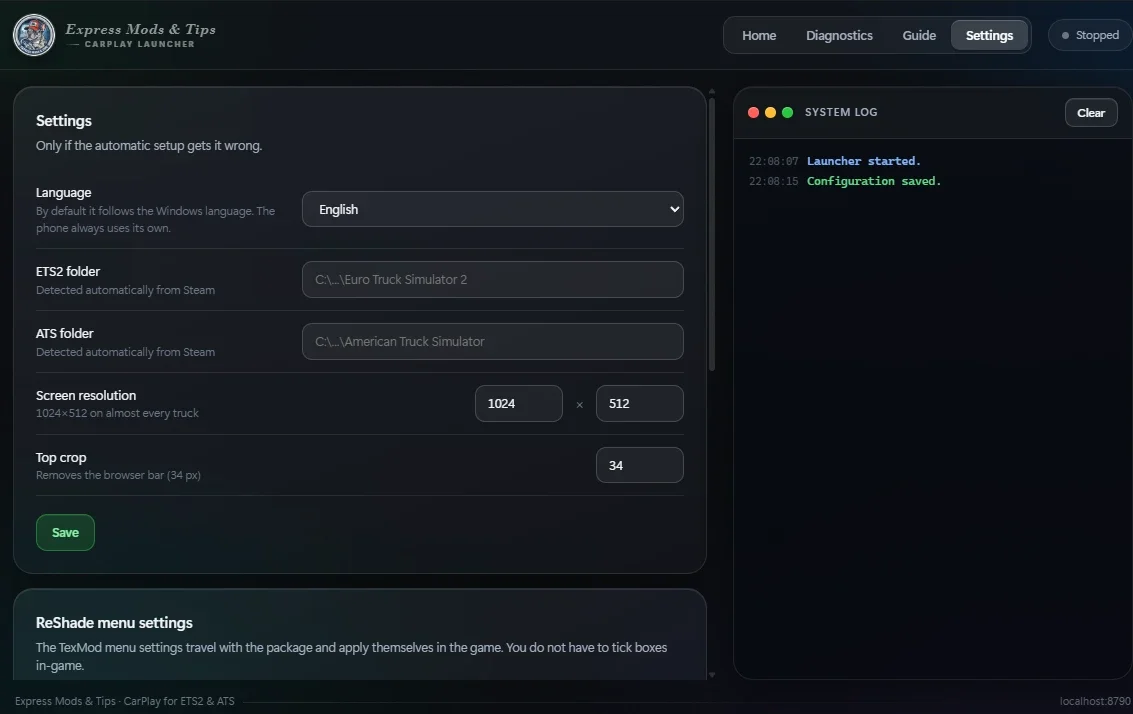Click the yellow dot in System Log header

coord(770,112)
